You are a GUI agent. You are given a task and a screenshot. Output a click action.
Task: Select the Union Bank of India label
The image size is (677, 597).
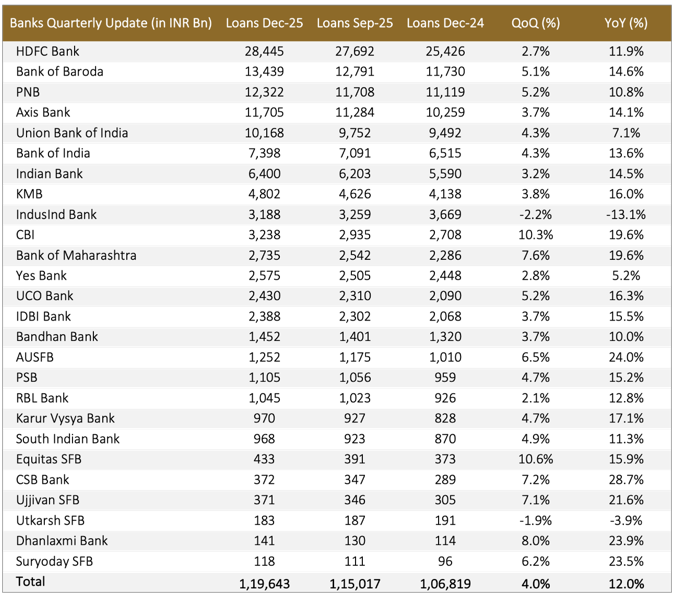click(72, 133)
